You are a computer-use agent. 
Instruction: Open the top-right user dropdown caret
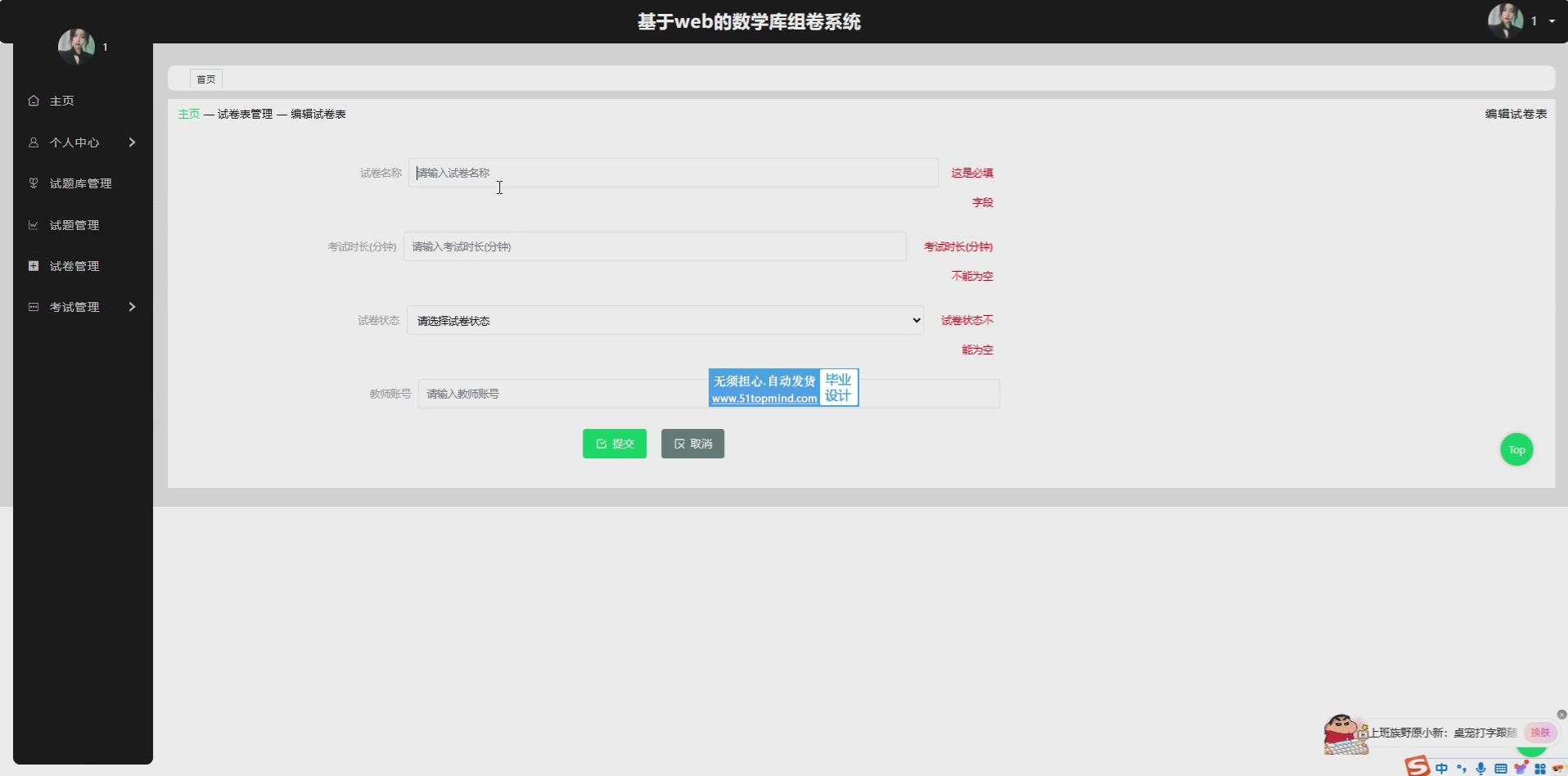[1552, 21]
